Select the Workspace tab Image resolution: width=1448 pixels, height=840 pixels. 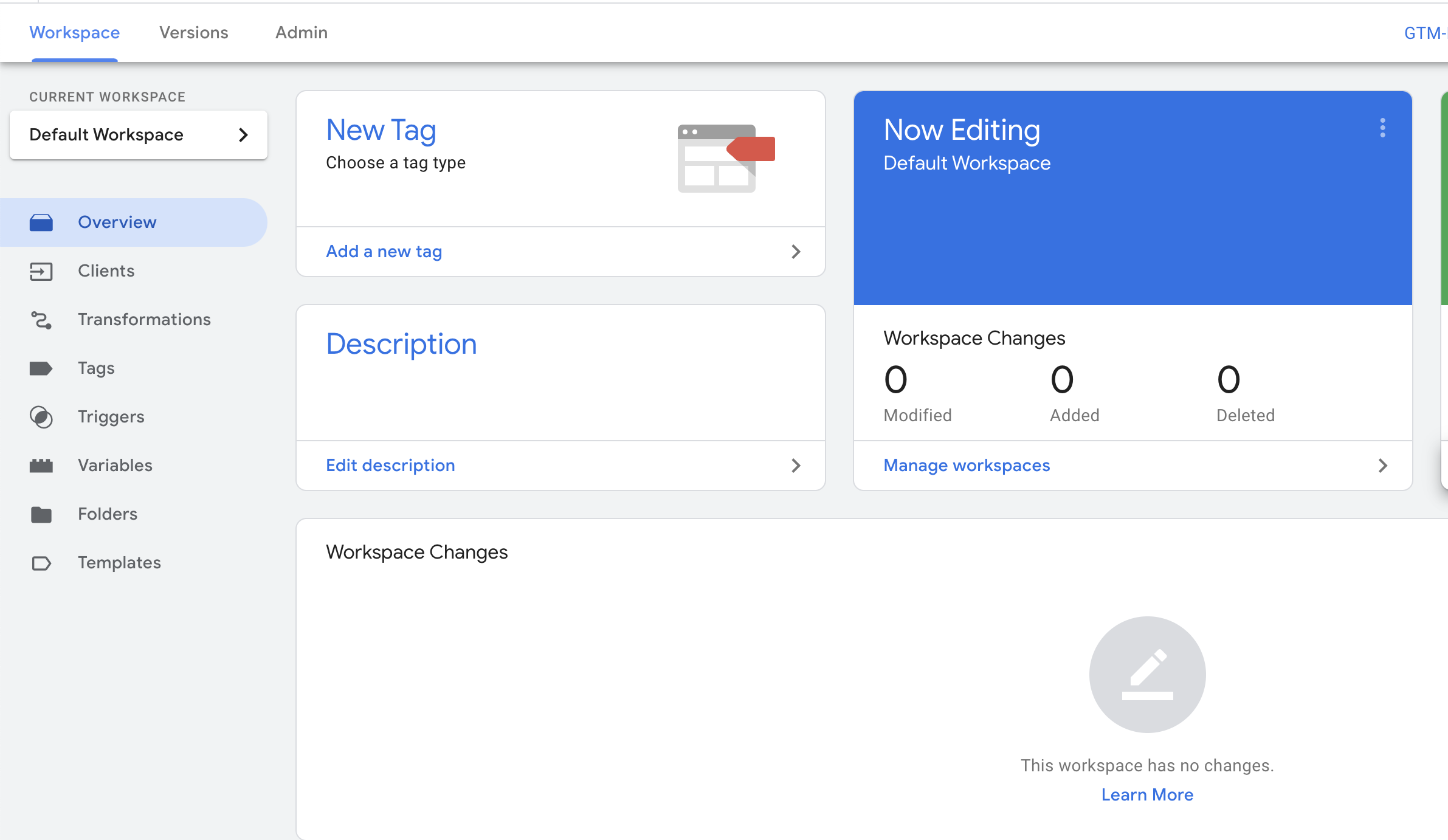75,32
